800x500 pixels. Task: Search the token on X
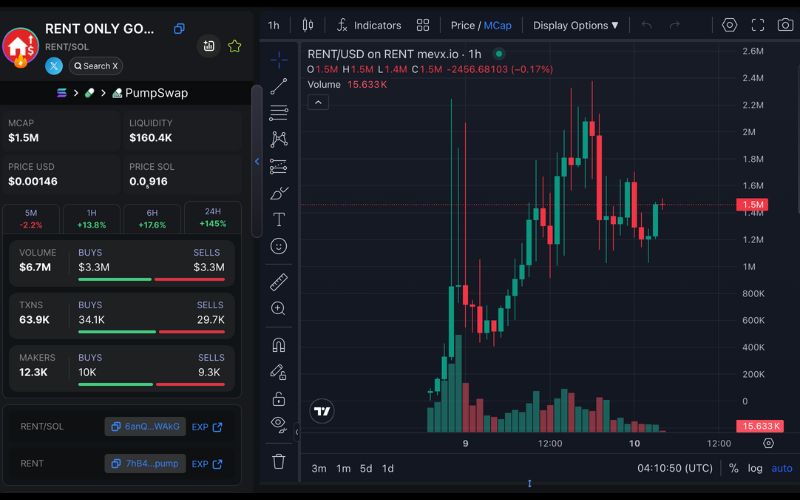(x=96, y=66)
